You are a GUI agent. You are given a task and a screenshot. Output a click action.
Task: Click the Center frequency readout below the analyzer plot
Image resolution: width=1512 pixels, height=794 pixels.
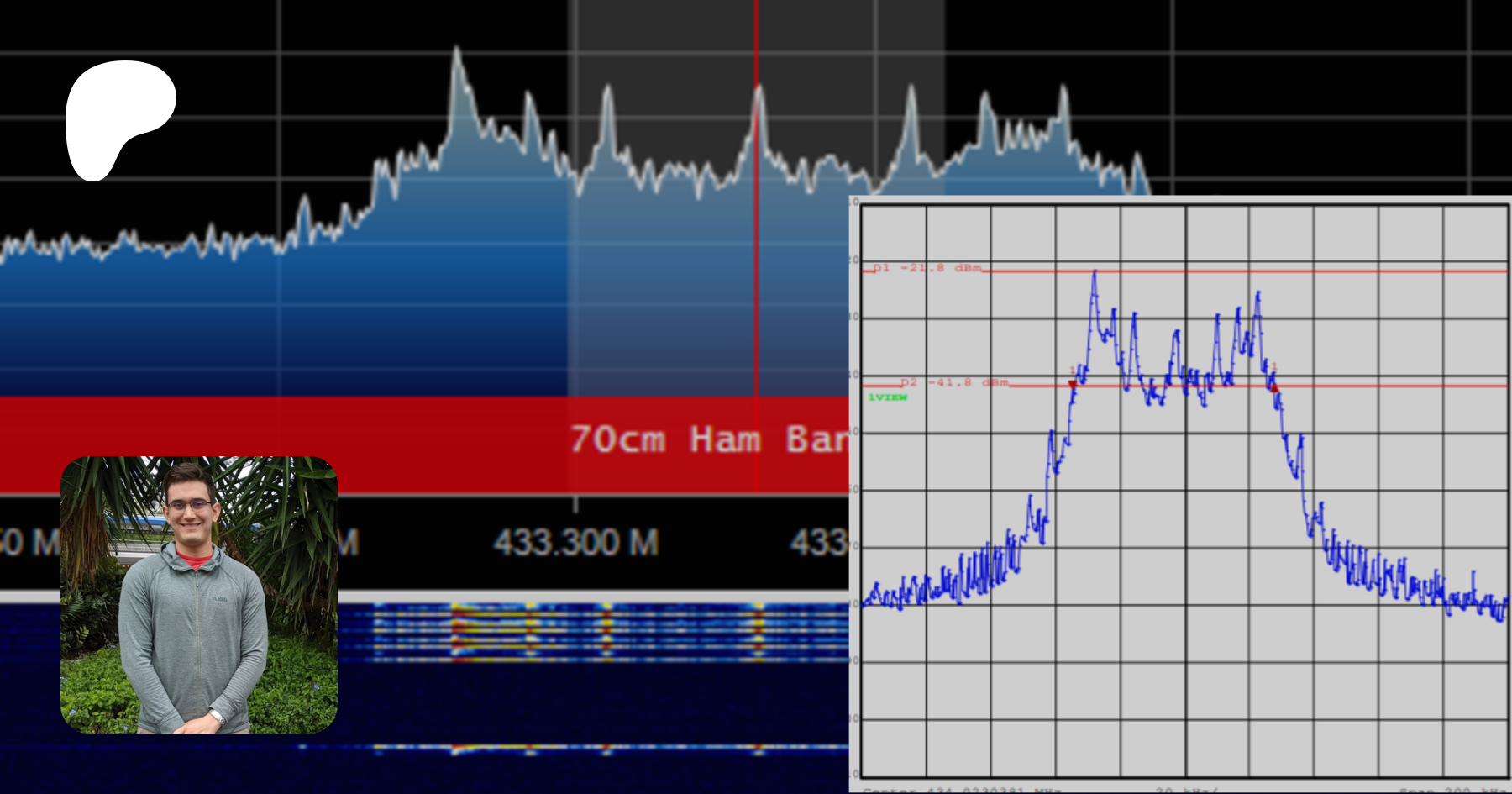(962, 789)
